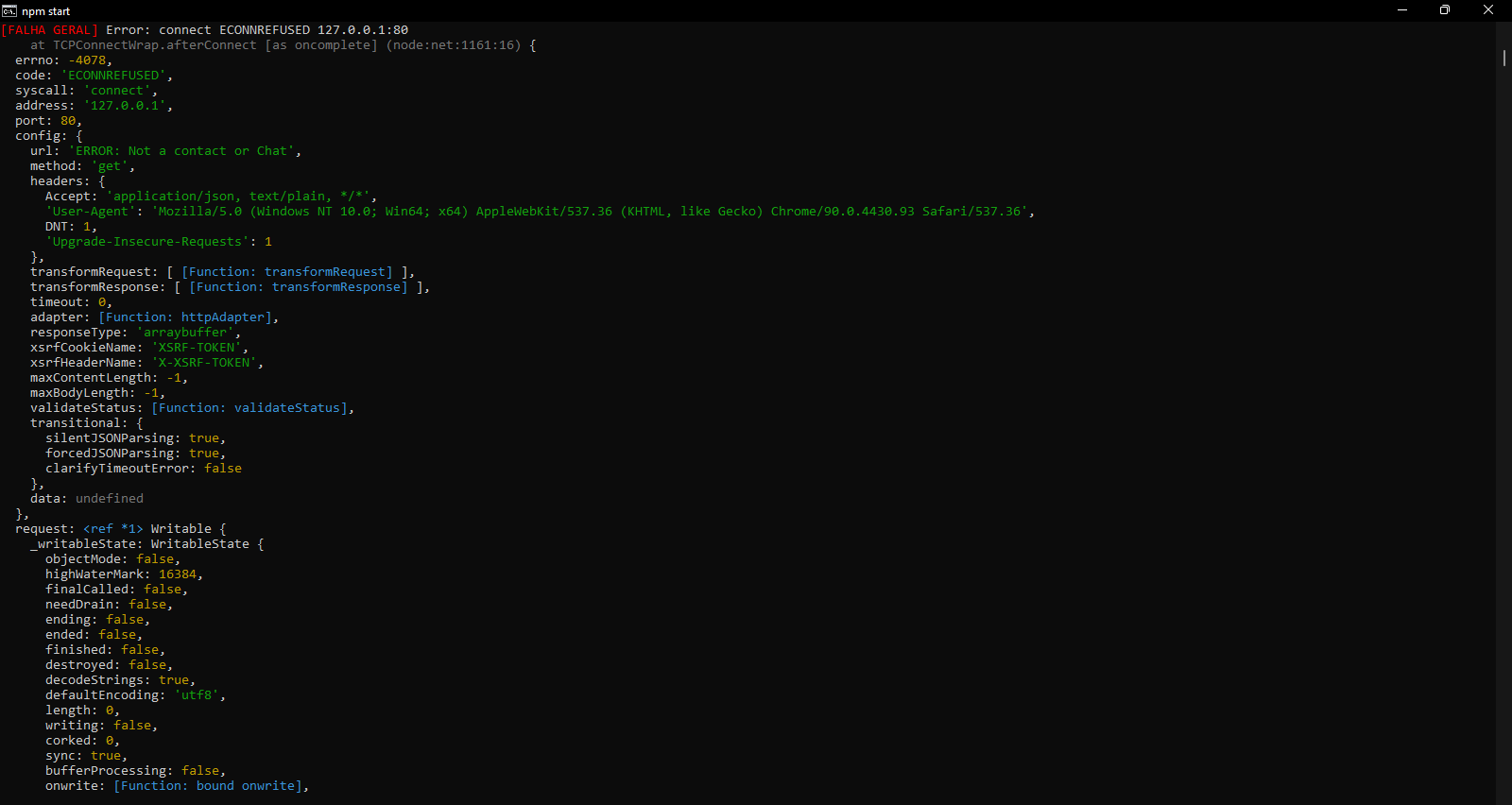Click xsrfHeaderName value 'X-XSRF-TOKEN'
1512x805 pixels.
204,363
